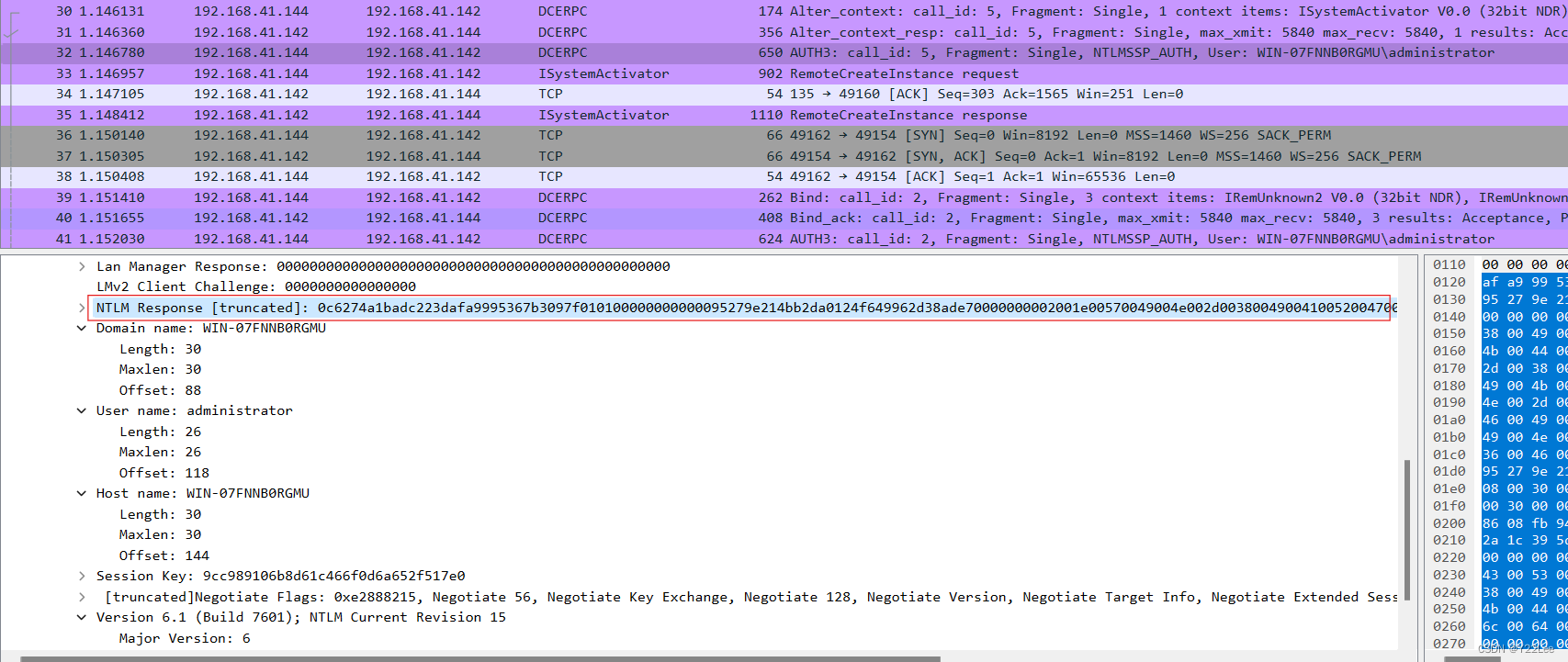Select packet 34 TCP ACK row

tap(784, 94)
